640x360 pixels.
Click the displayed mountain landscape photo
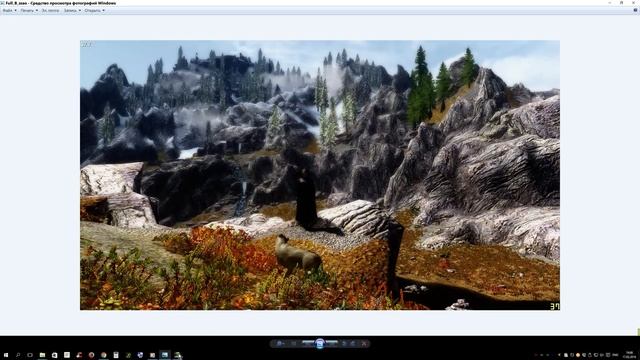tap(320, 175)
